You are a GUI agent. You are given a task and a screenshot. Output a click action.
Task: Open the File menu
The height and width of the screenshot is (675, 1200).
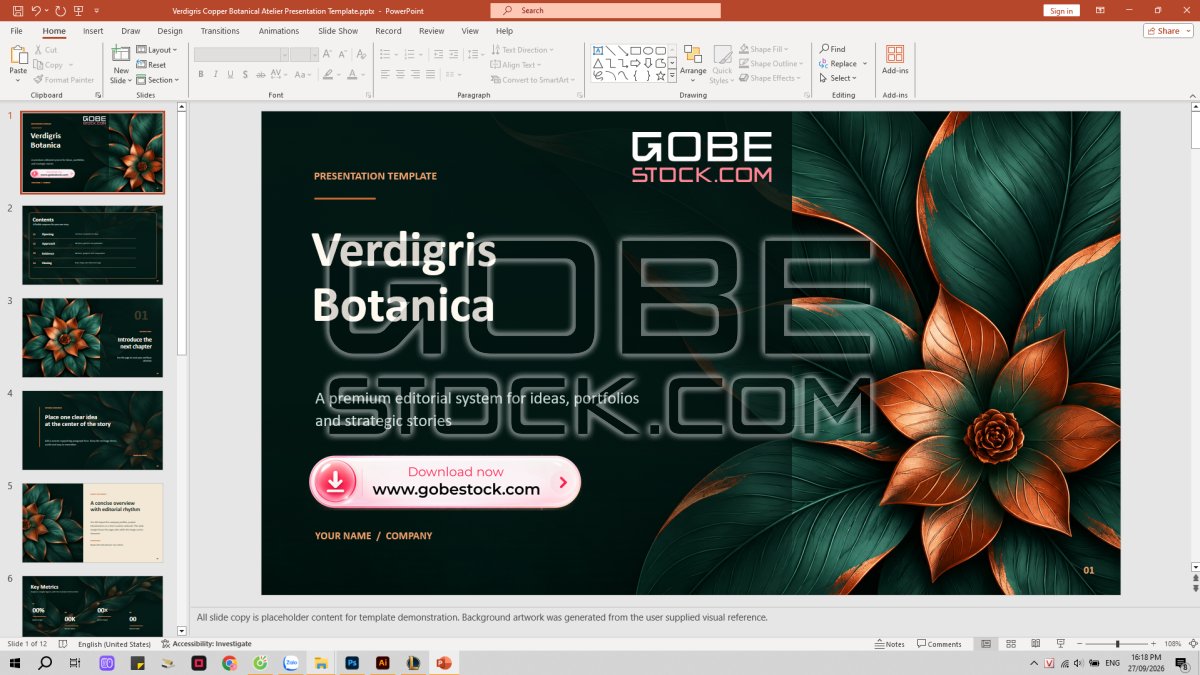point(17,31)
